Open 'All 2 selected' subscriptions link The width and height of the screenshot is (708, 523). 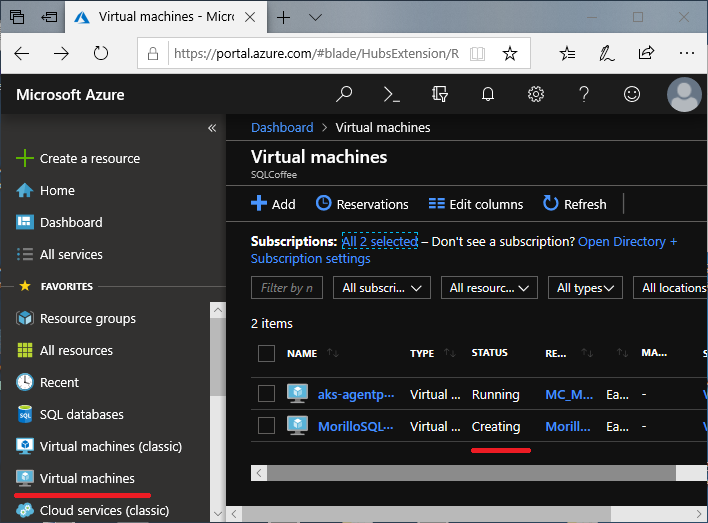380,241
